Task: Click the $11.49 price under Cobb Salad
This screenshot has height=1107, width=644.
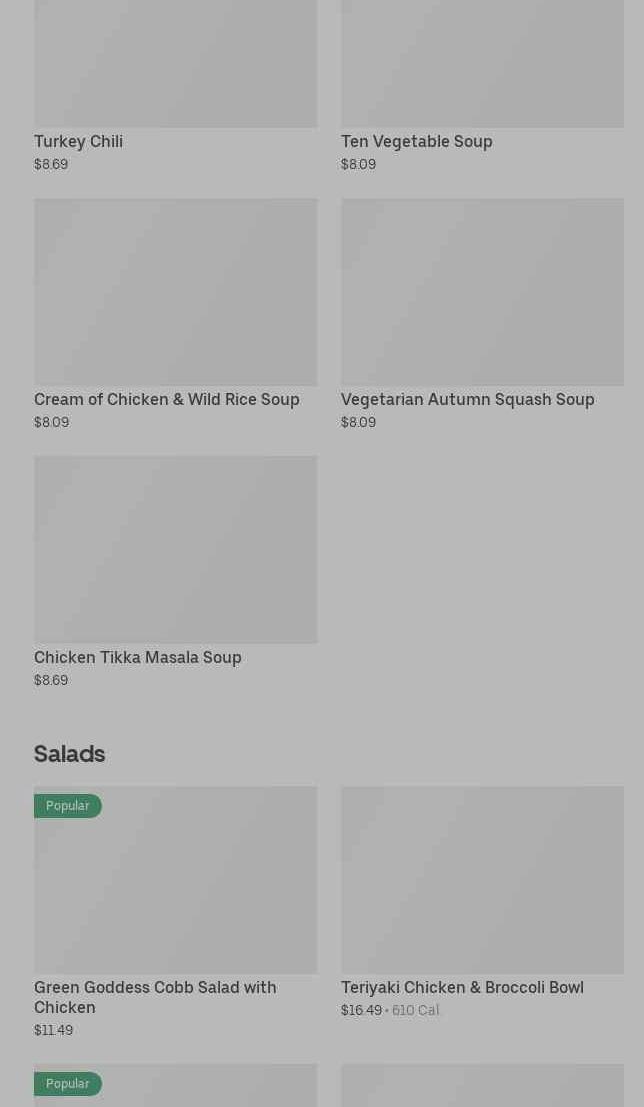Action: click(53, 1030)
